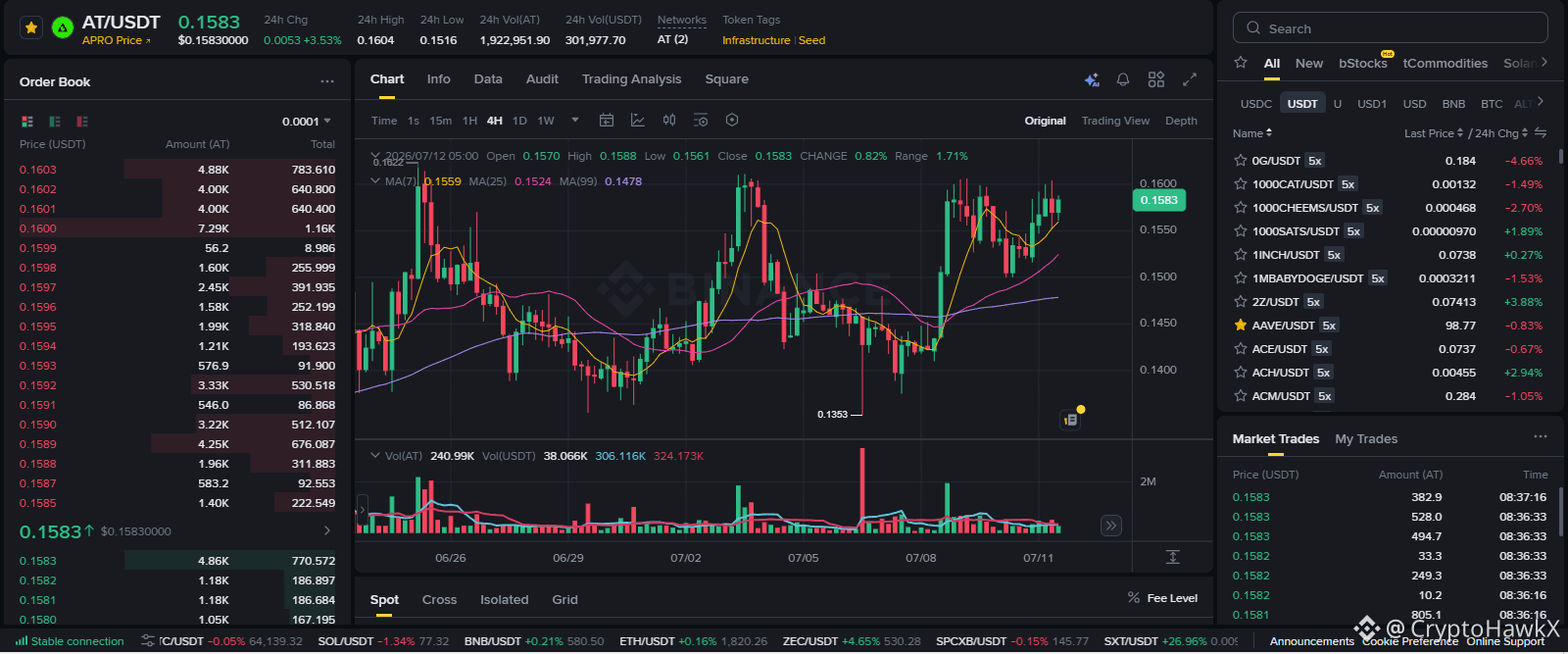Switch to the Data tab

(488, 79)
